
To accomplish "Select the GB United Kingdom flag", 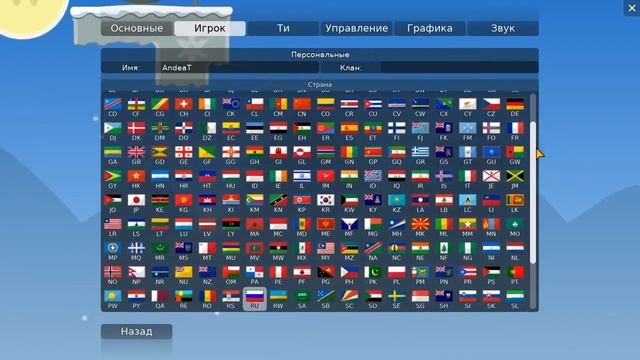I will coord(136,152).
